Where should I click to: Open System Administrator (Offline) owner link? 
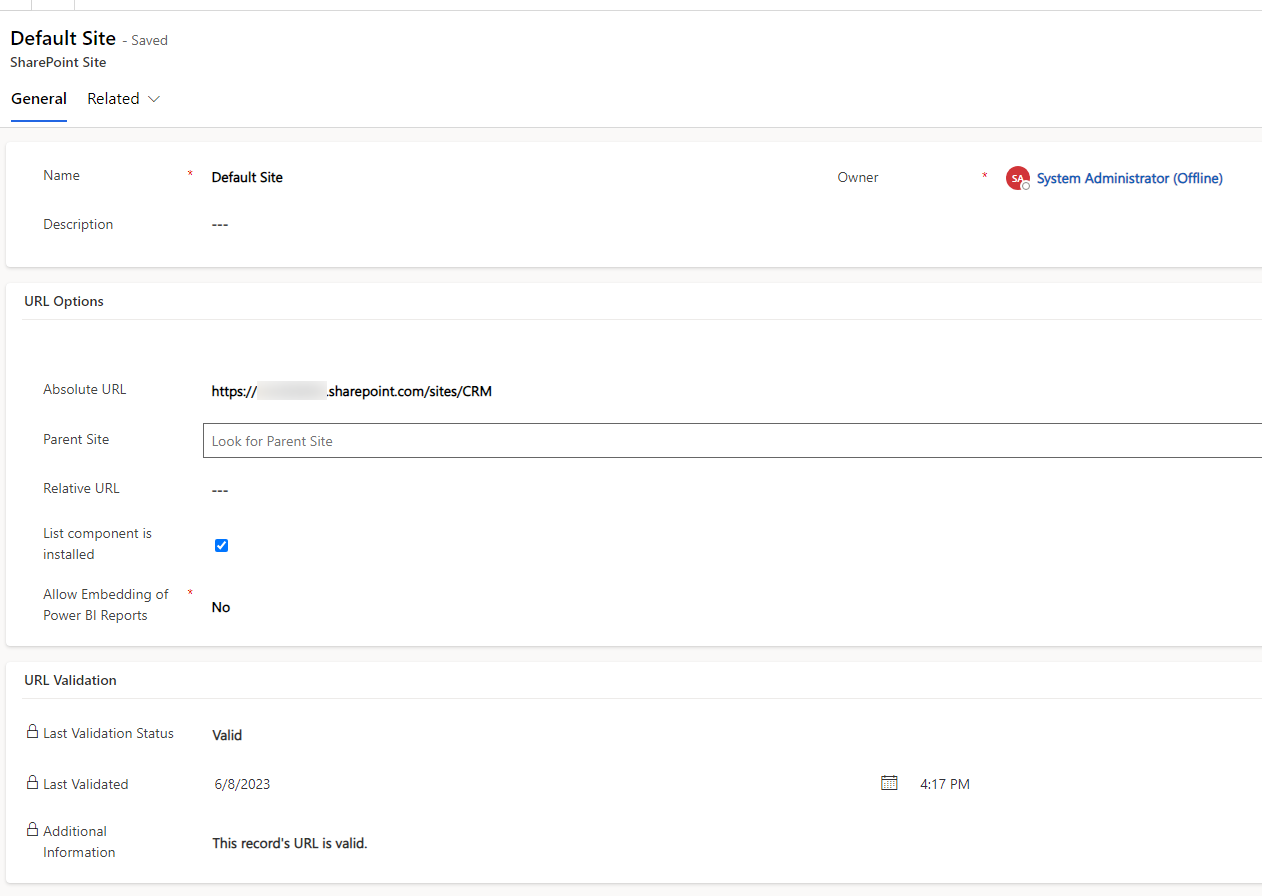pos(1129,178)
